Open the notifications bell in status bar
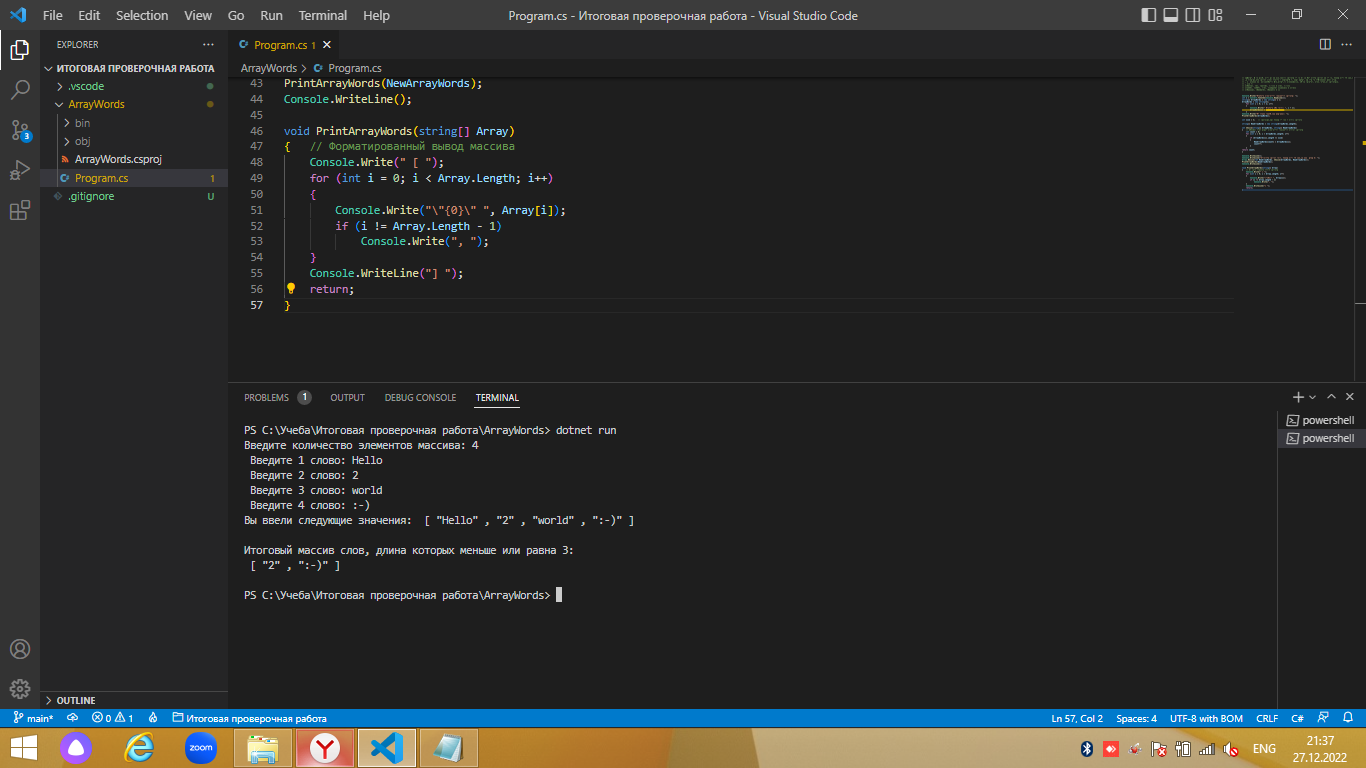Screen dimensions: 1366x768 1347,718
